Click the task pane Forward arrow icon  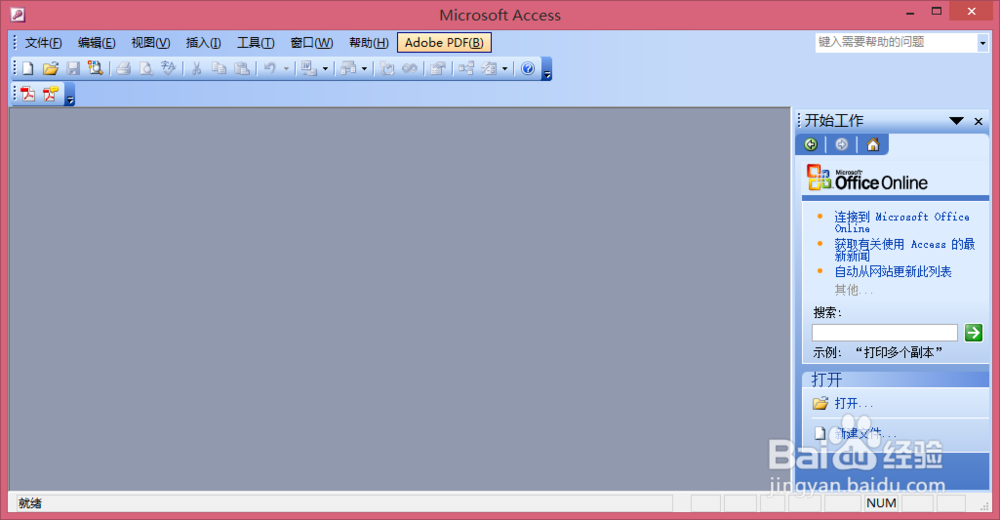click(842, 145)
